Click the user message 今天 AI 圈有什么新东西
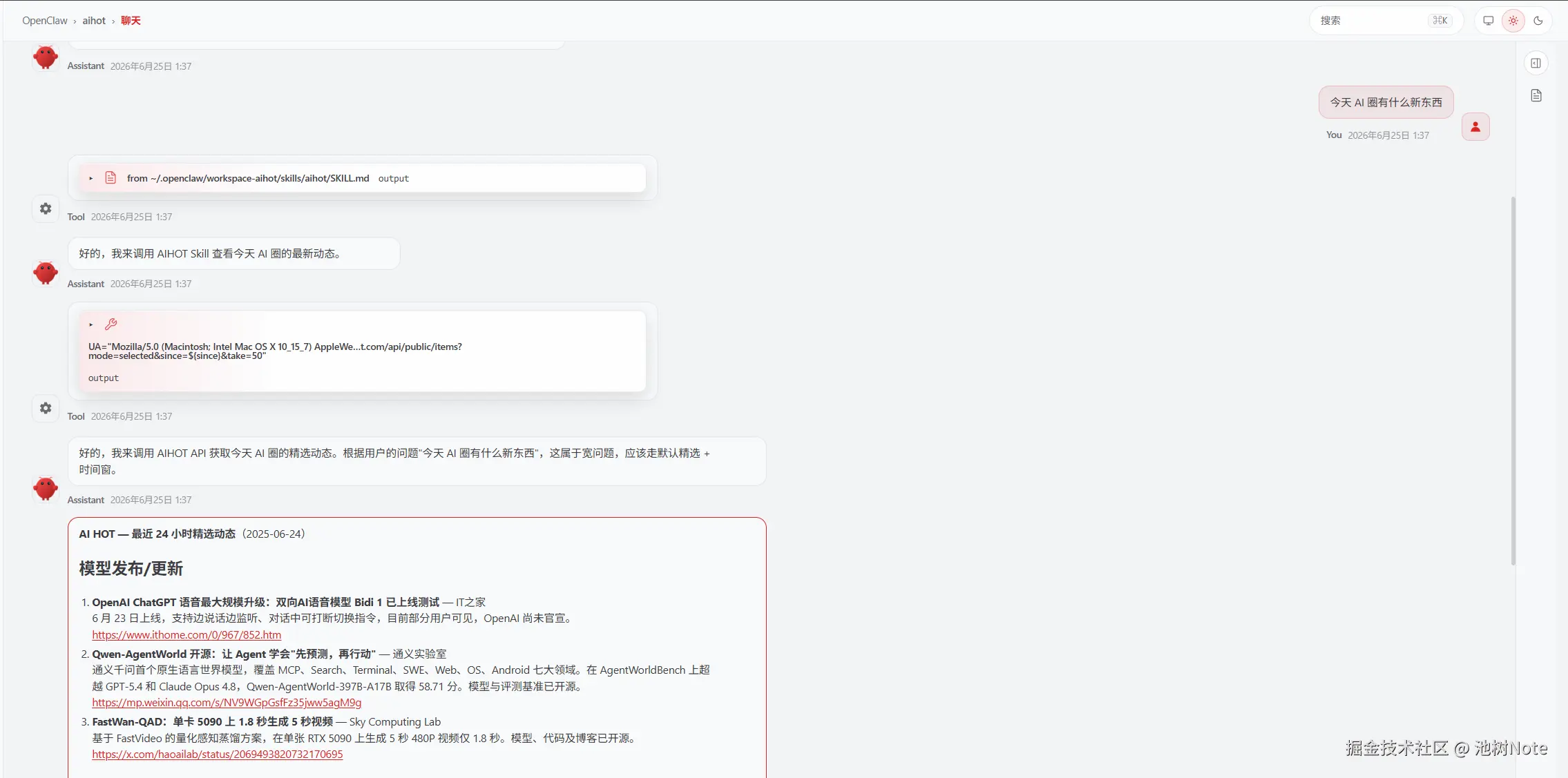The image size is (1568, 778). pyautogui.click(x=1386, y=102)
